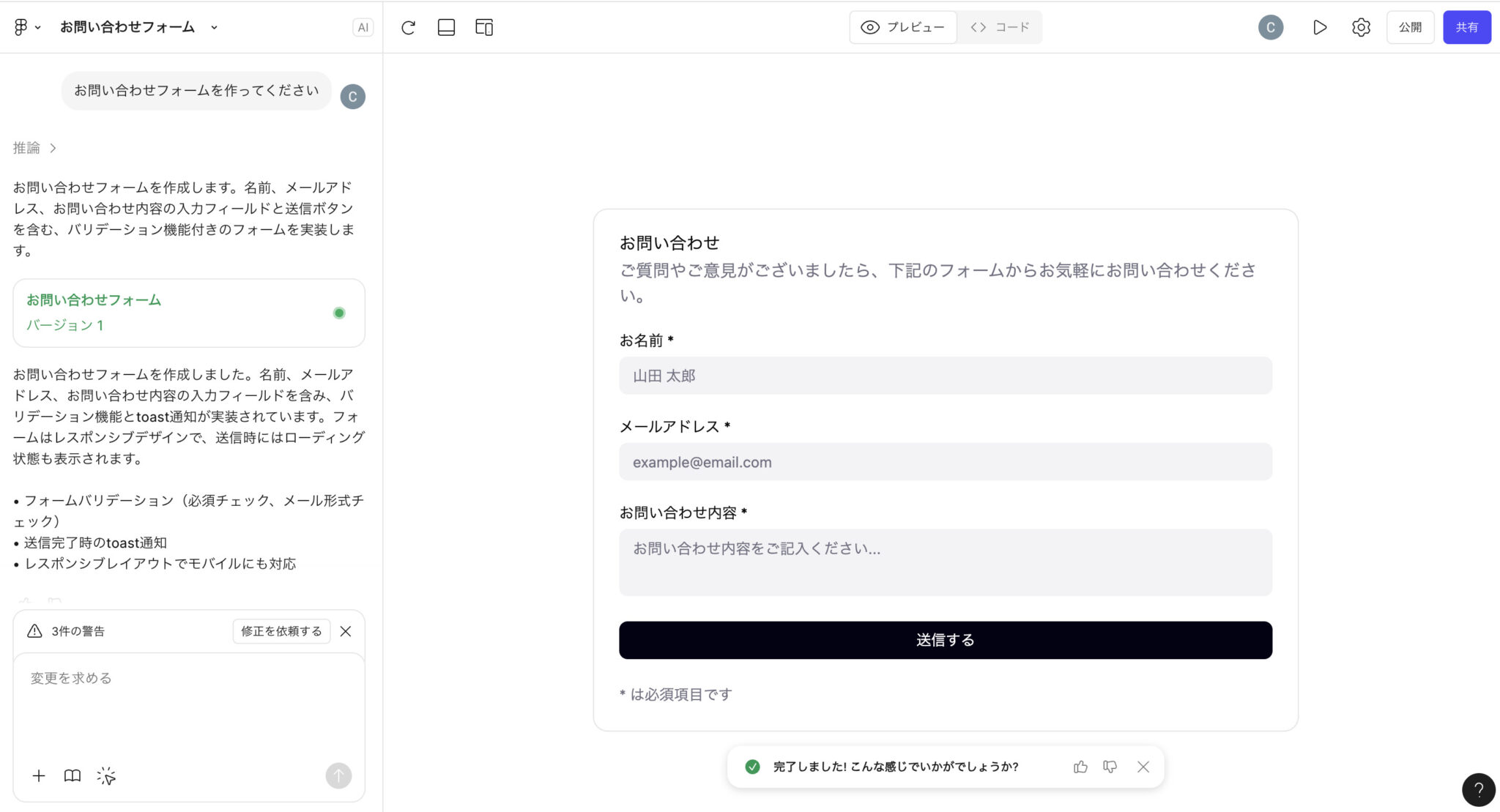
Task: Click the メールアドレス input field
Action: click(x=945, y=462)
